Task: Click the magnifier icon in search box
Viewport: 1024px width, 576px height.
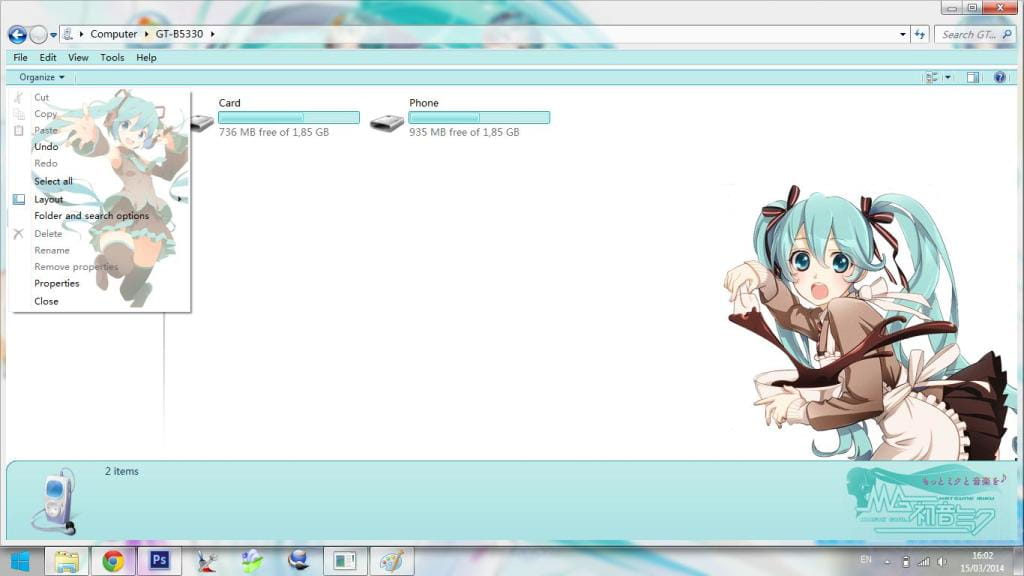Action: click(x=1007, y=35)
